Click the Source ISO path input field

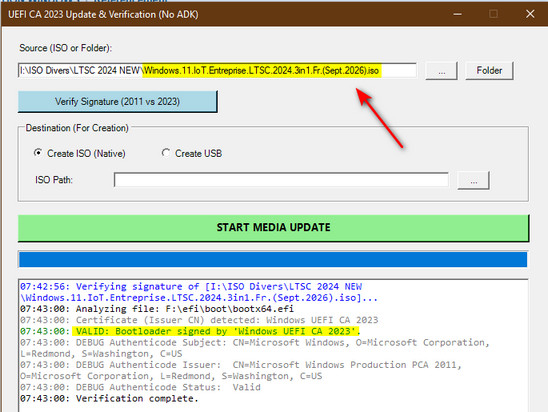click(217, 71)
